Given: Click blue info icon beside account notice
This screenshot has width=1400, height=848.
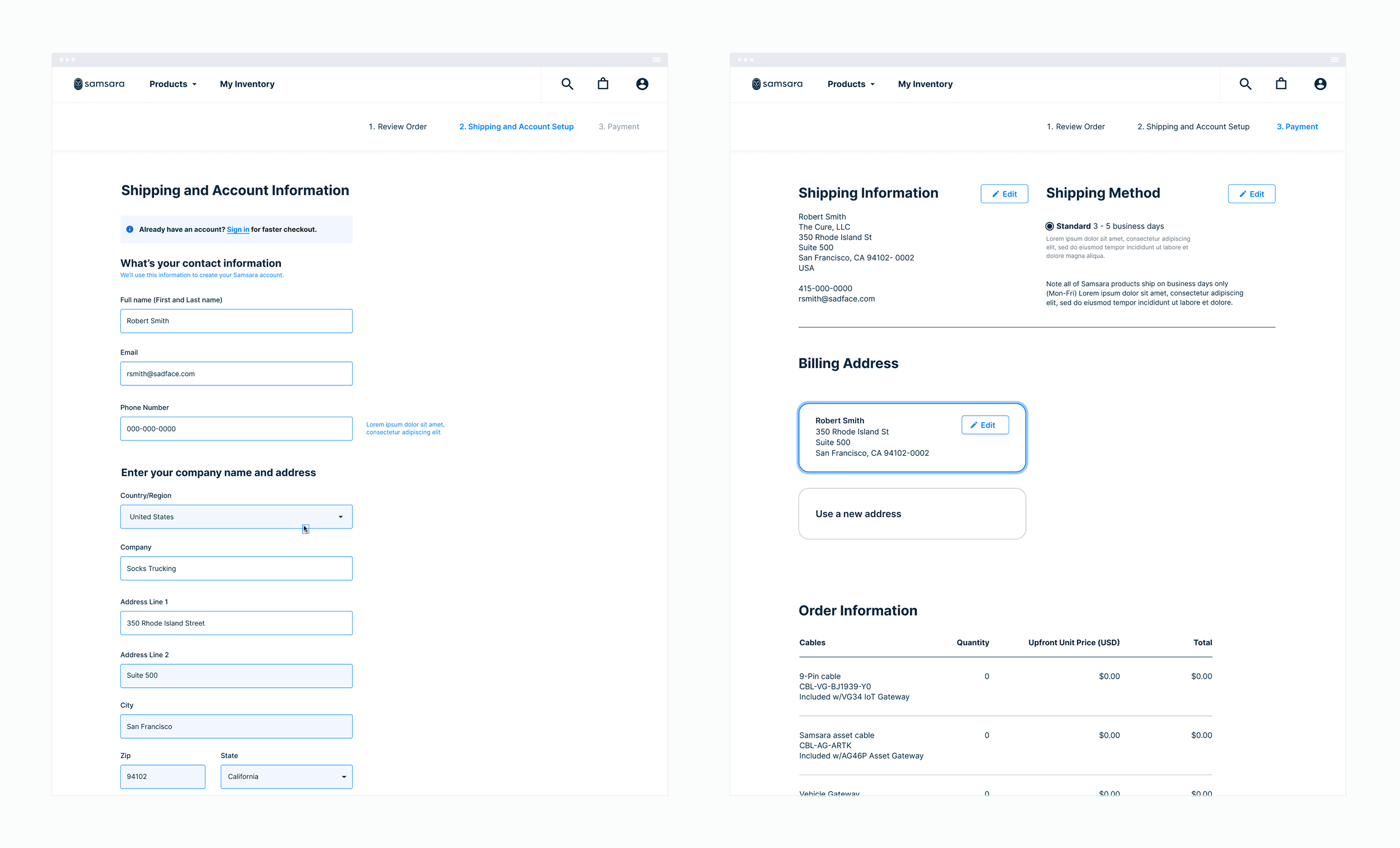Looking at the screenshot, I should [129, 229].
